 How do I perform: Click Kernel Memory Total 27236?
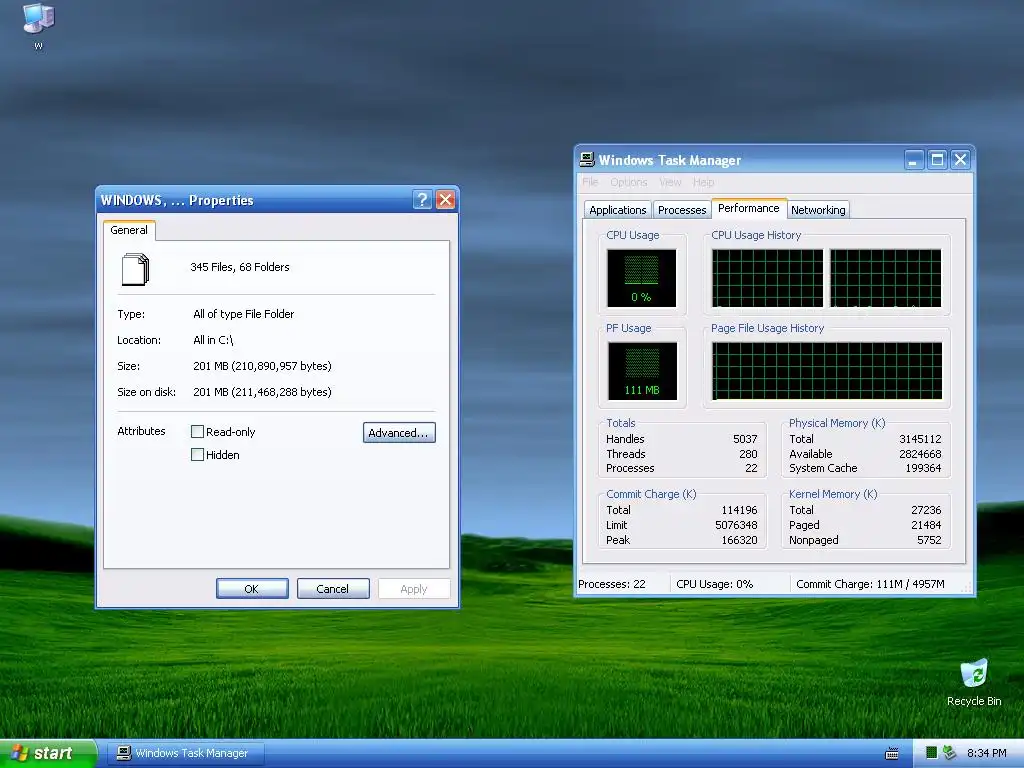(x=926, y=510)
